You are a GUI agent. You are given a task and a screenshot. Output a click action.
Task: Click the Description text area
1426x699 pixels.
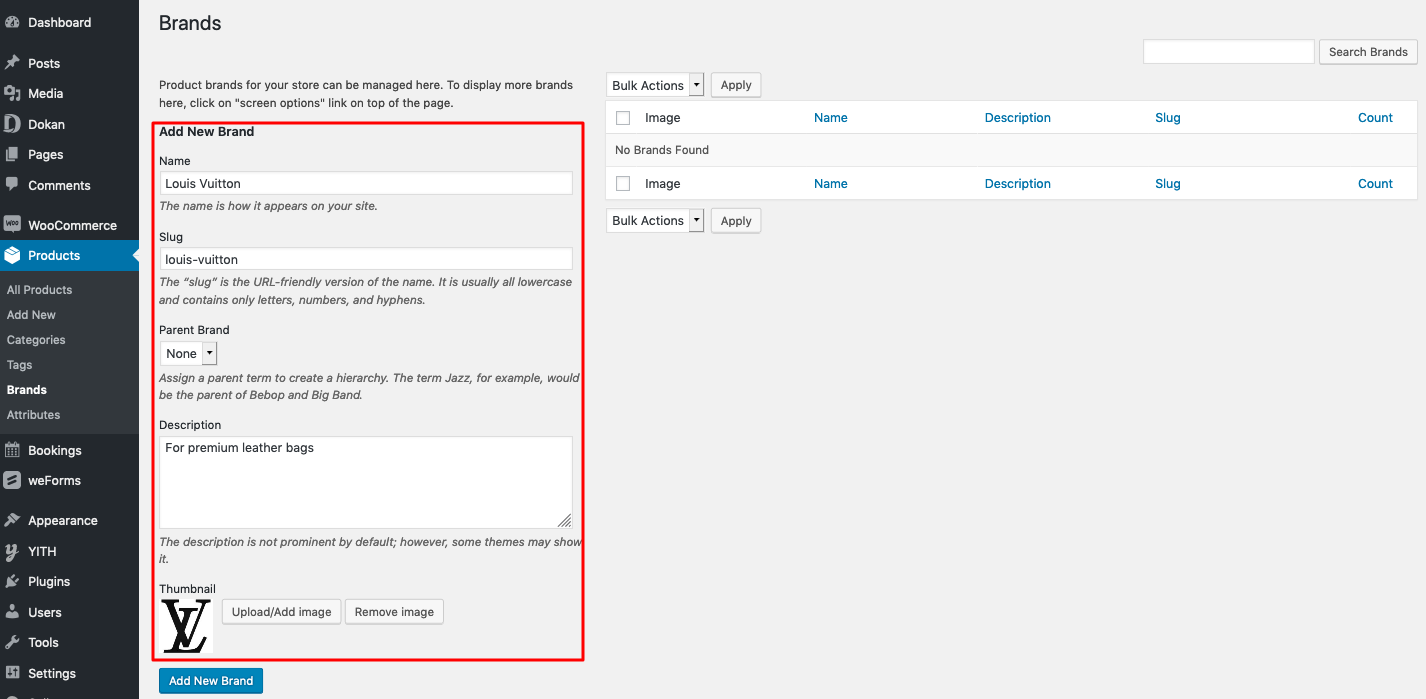pos(366,482)
